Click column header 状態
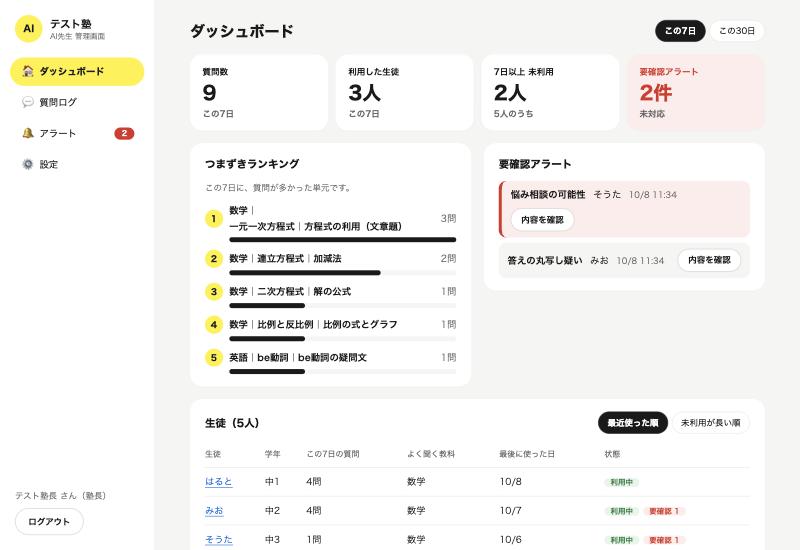Viewport: 800px width, 550px height. (612, 454)
